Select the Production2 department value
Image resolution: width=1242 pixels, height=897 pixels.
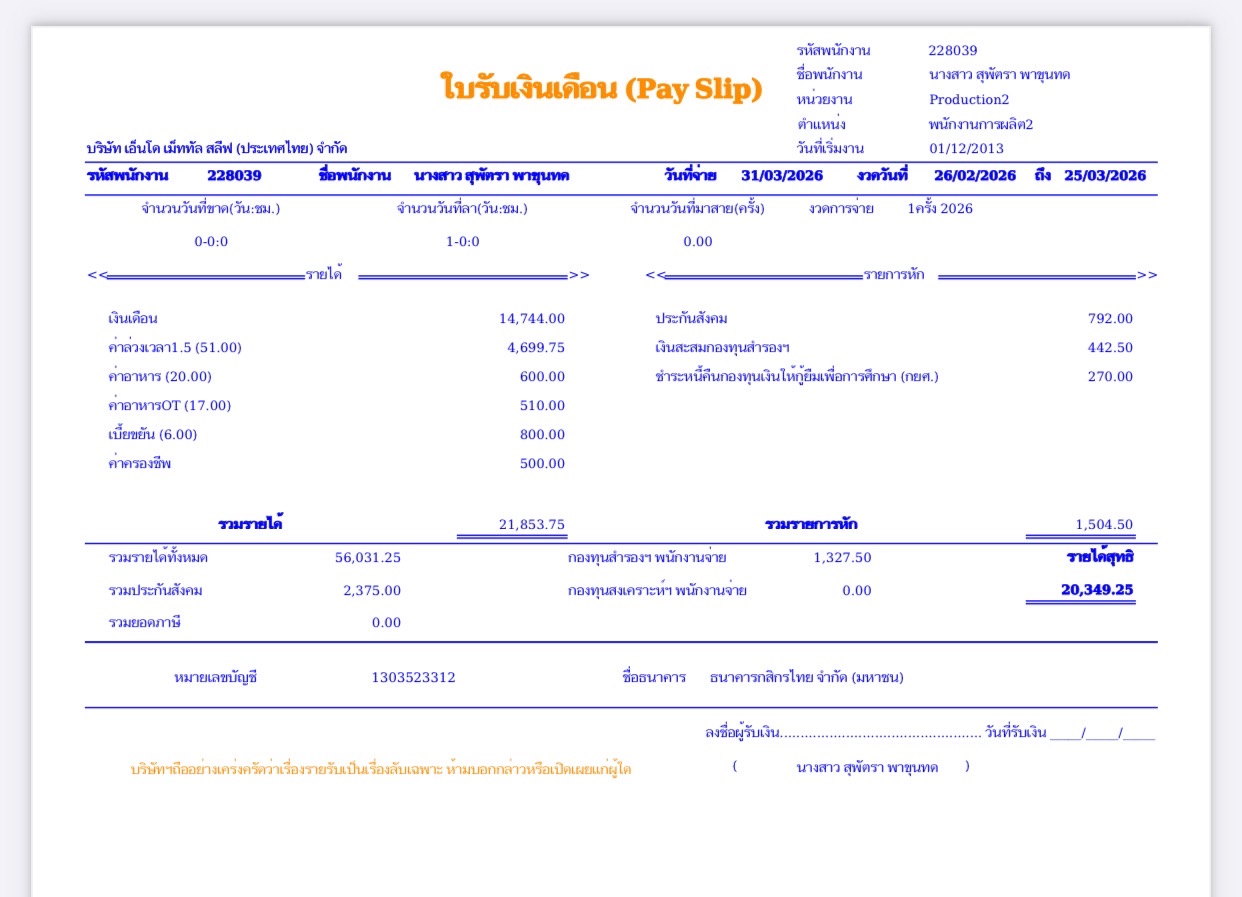(x=968, y=99)
